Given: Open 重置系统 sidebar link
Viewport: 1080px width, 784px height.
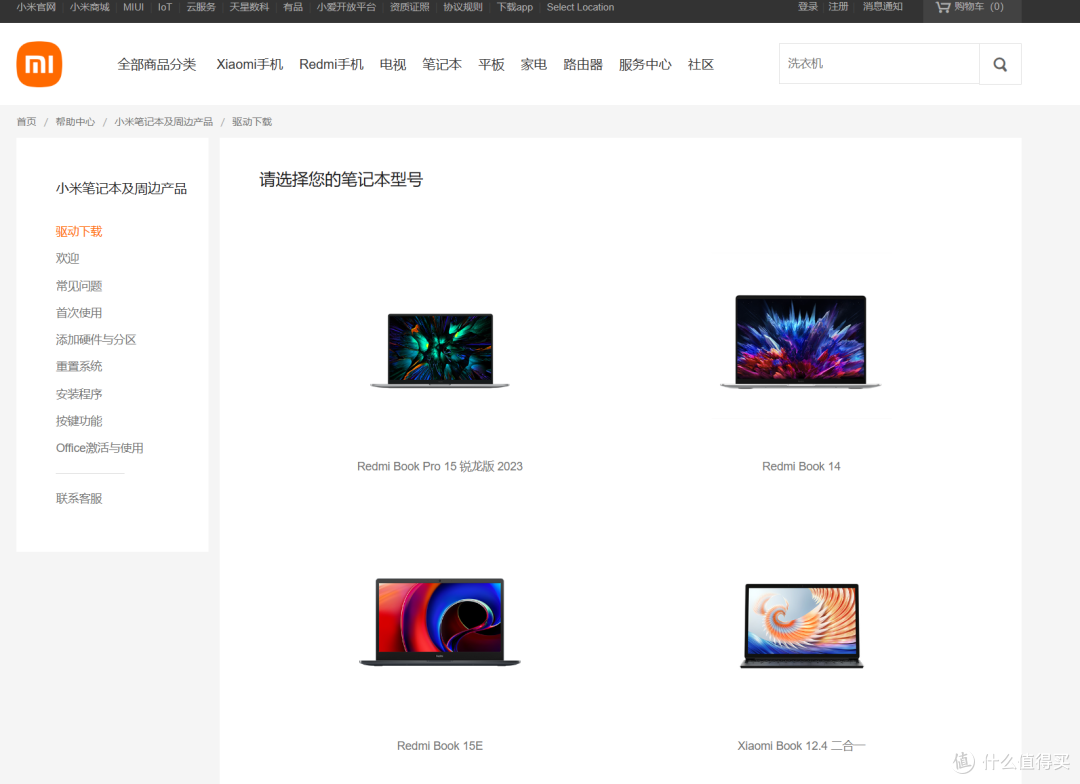Looking at the screenshot, I should 79,367.
